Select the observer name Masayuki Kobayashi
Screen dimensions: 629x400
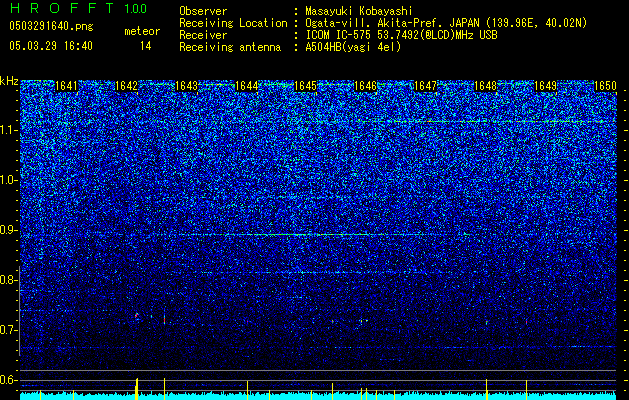[359, 11]
